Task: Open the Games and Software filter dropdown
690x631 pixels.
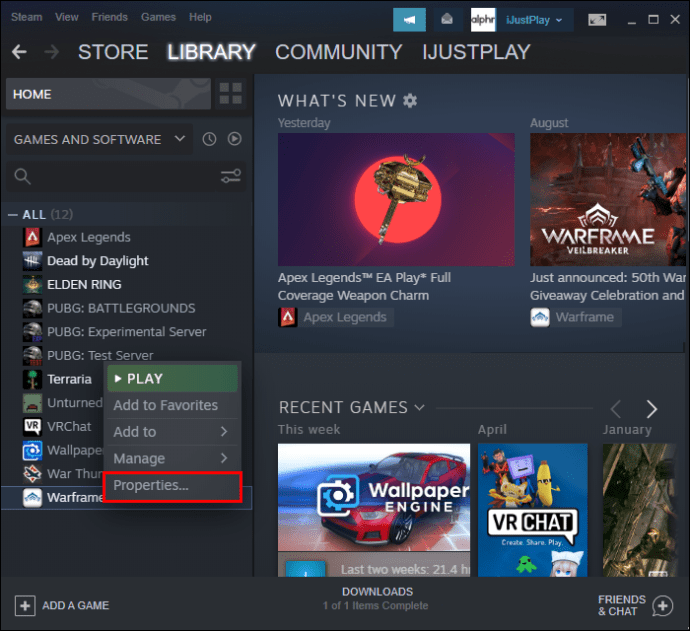Action: [99, 139]
